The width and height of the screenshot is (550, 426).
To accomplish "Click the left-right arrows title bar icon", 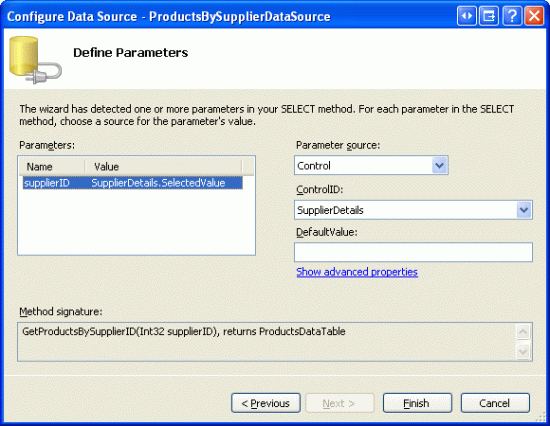I will (467, 16).
